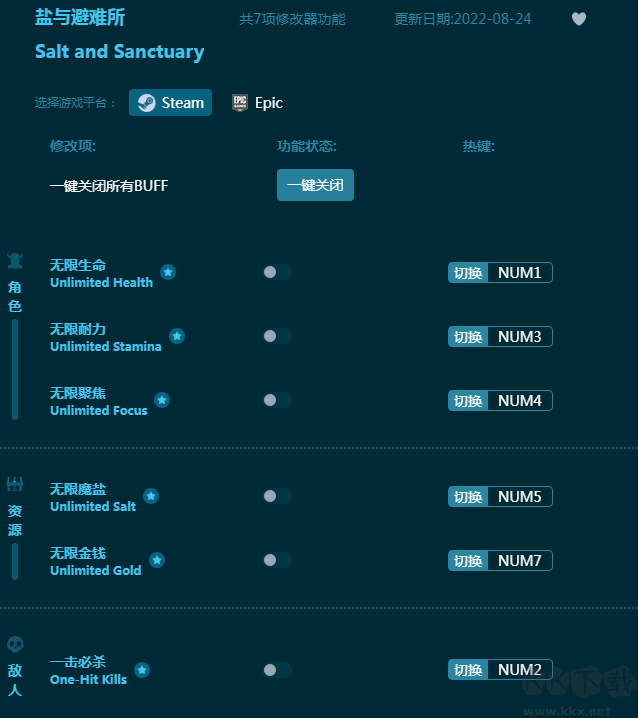Screen dimensions: 638x718
Task: Toggle Unlimited Salt on
Action: [x=277, y=496]
